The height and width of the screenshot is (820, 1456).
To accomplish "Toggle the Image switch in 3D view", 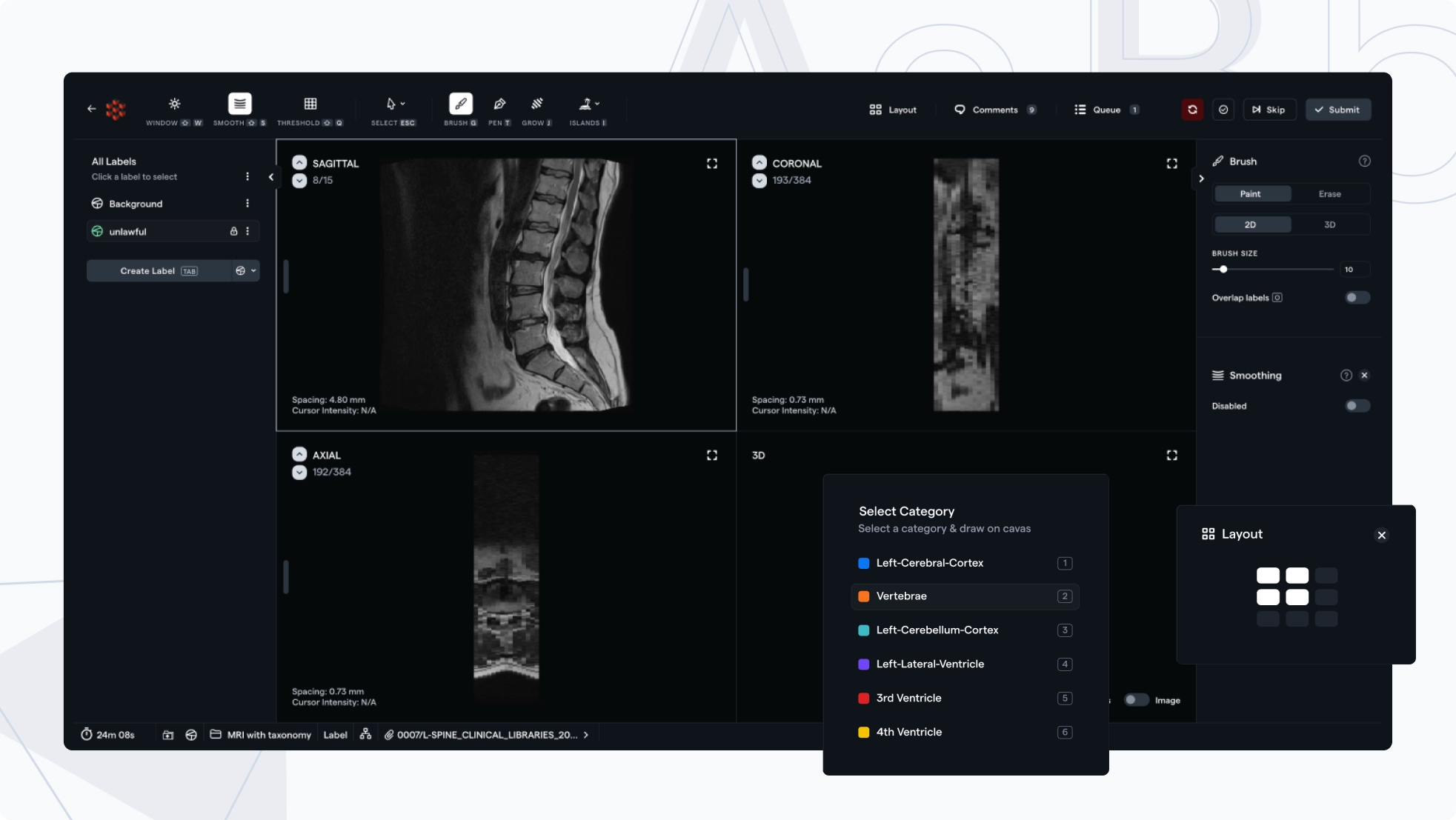I will point(1135,700).
